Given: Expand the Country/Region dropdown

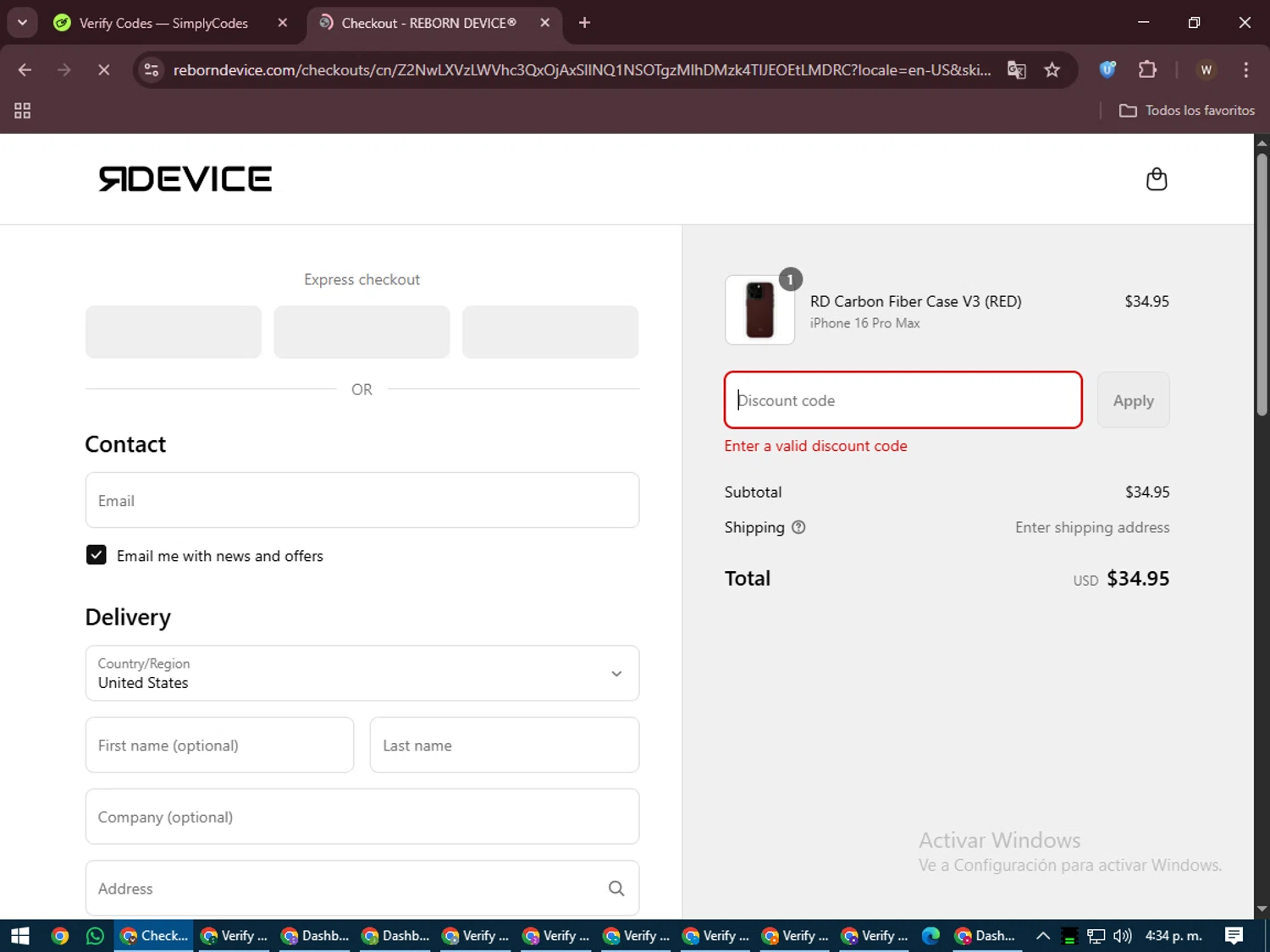Looking at the screenshot, I should [x=362, y=674].
